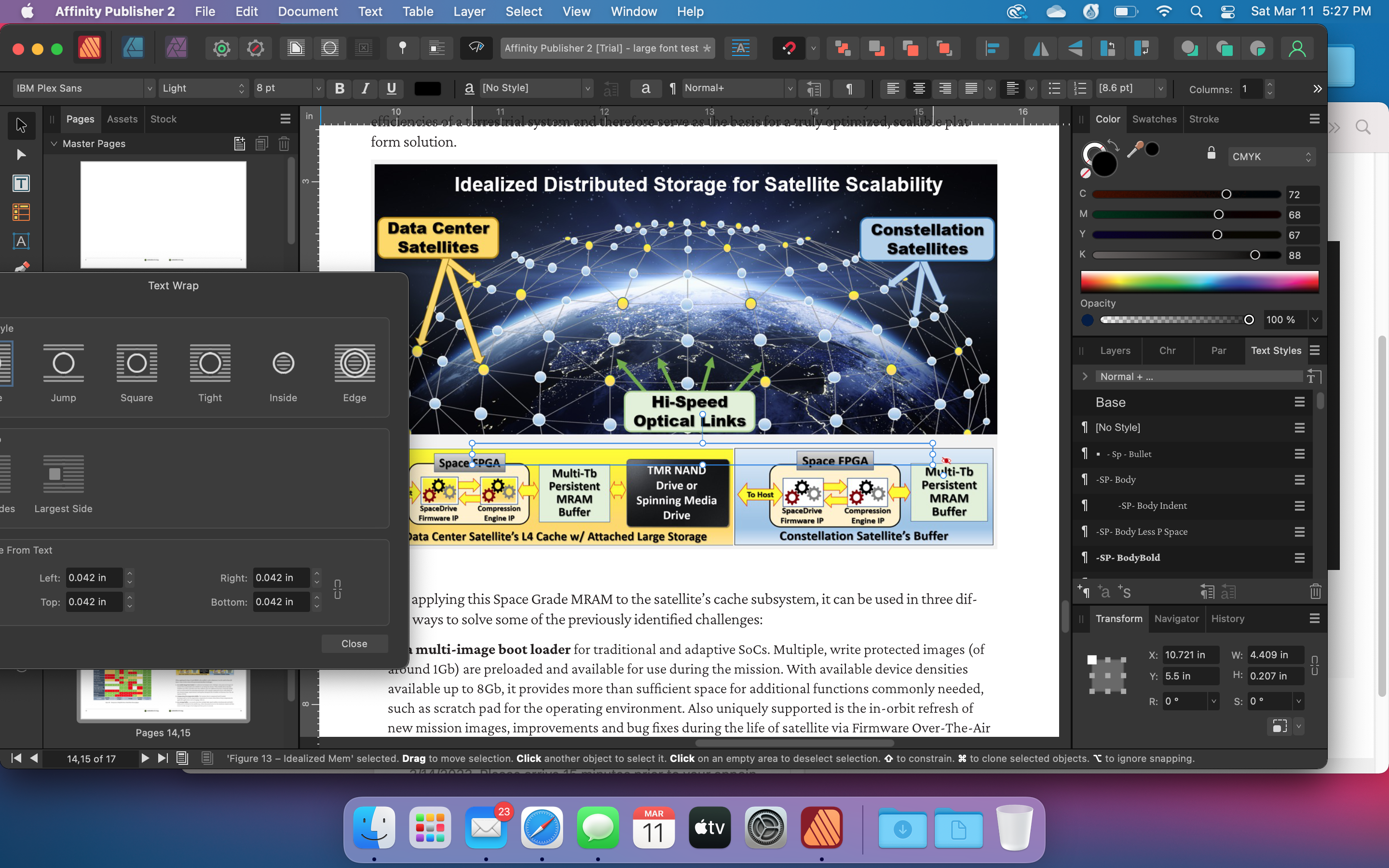Go to the next page

(x=145, y=759)
